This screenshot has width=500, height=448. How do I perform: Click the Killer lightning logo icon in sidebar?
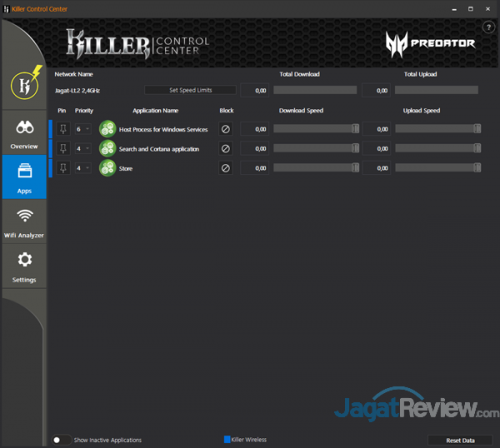click(x=25, y=83)
